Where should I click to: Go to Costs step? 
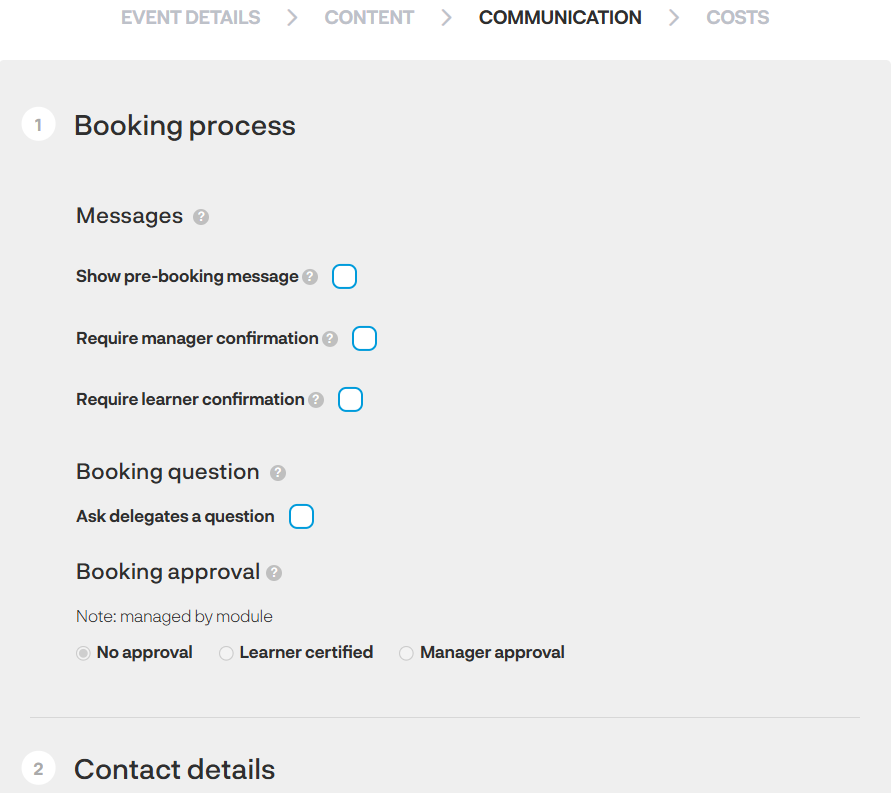point(738,18)
